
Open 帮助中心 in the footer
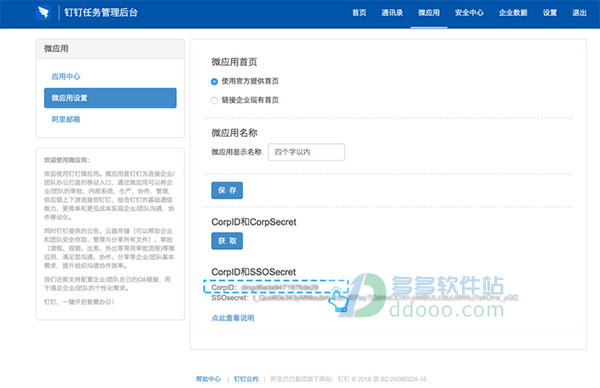208,379
